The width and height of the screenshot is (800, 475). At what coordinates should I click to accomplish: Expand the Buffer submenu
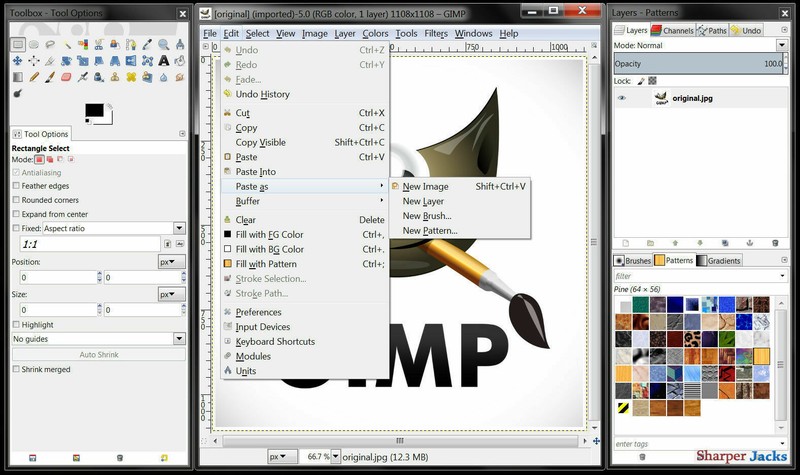pos(305,201)
